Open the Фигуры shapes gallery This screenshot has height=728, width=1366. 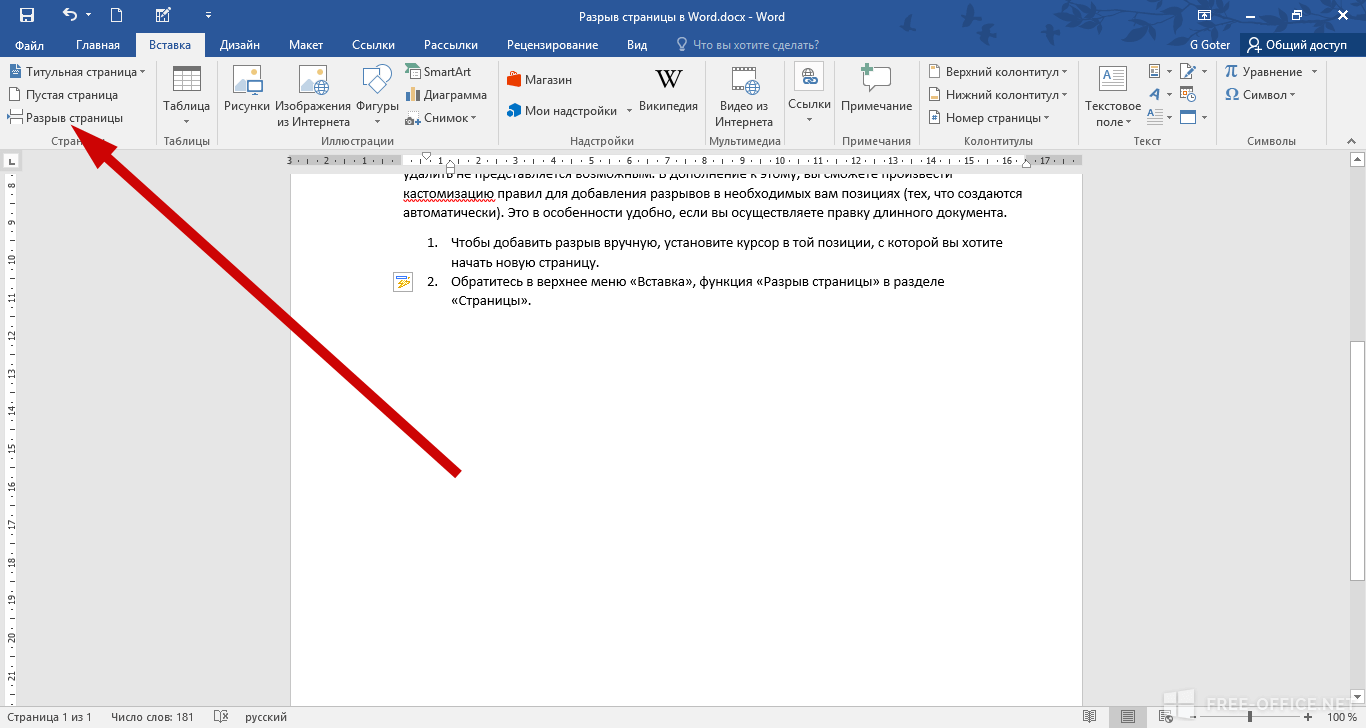coord(377,95)
